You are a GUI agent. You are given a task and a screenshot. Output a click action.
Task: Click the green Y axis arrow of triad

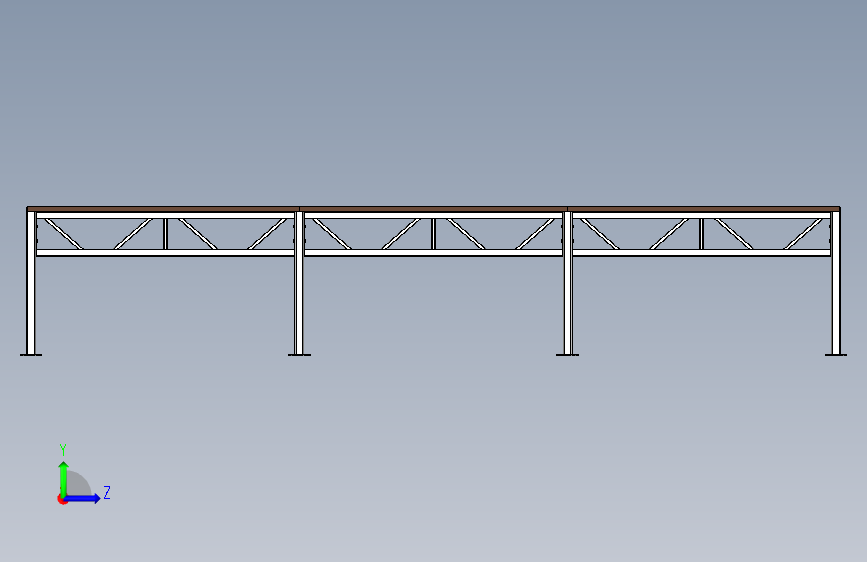coord(64,479)
